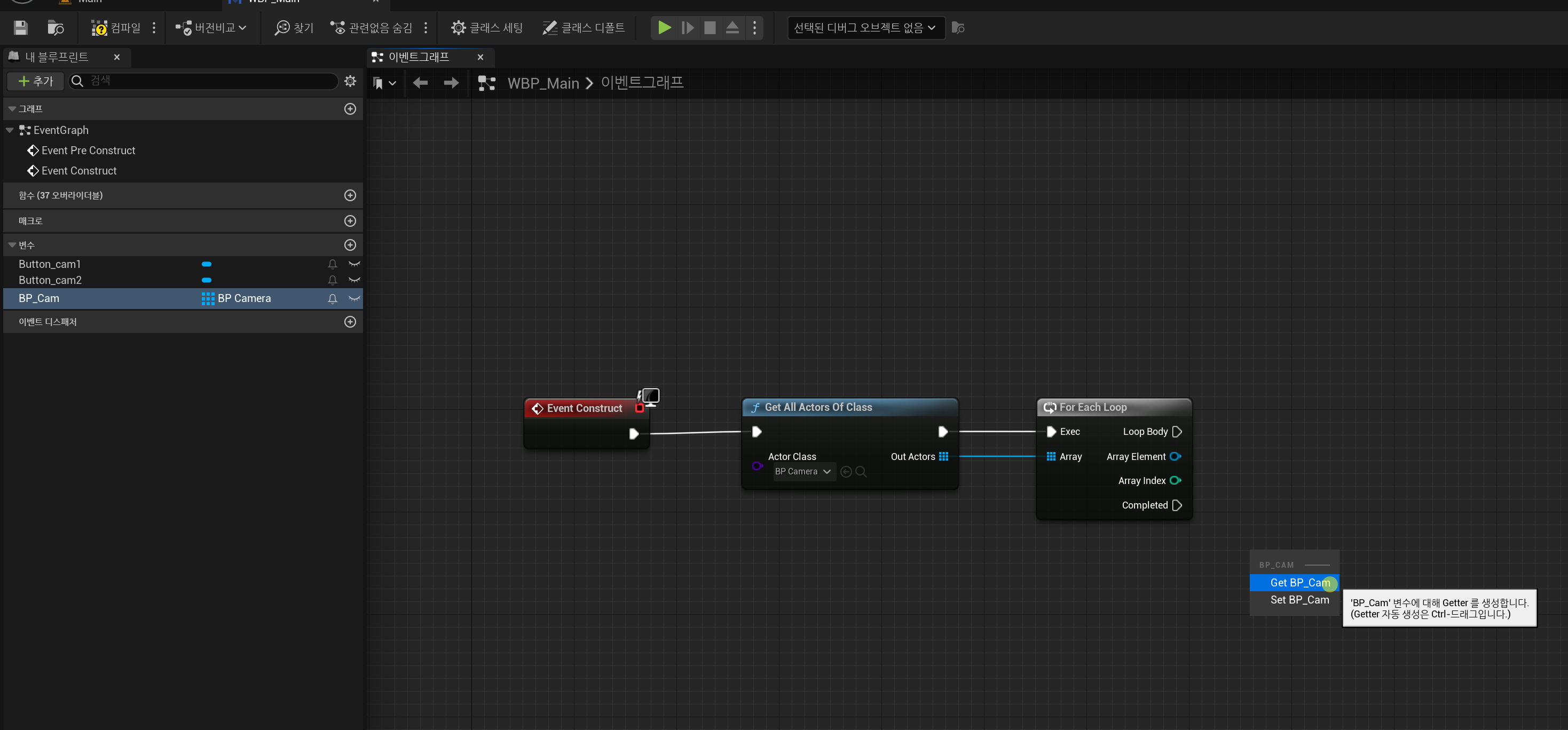The height and width of the screenshot is (730, 1568).
Task: Click the 추가 add button
Action: (x=35, y=81)
